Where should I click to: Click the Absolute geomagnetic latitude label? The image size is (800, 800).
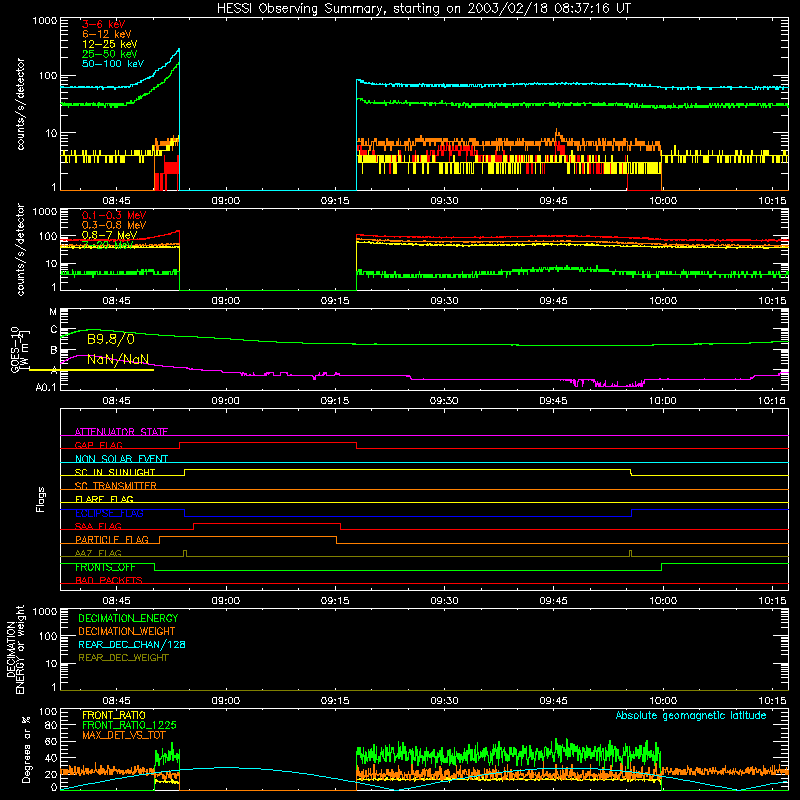(691, 715)
